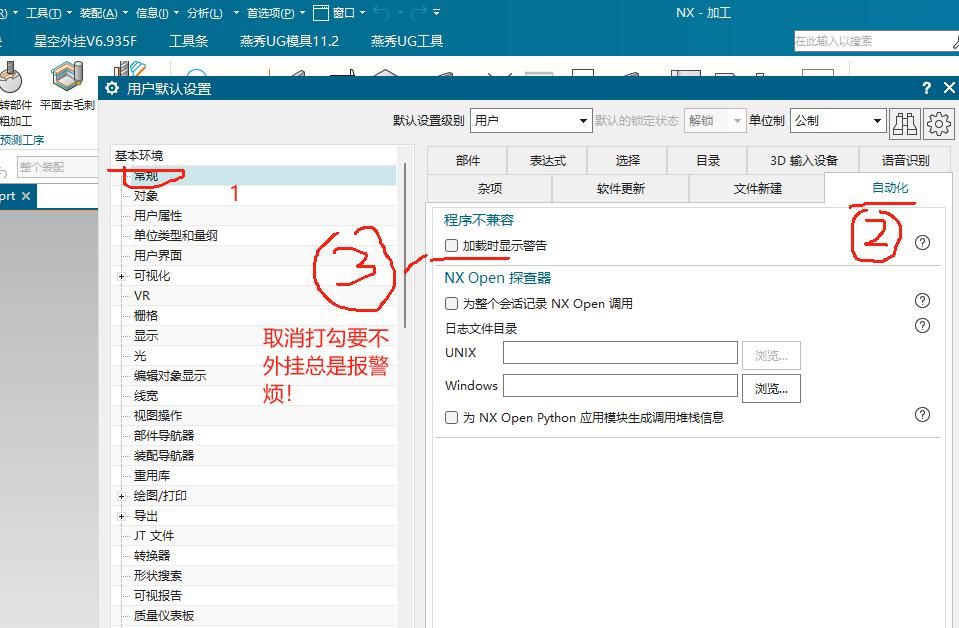Click the gear settings icon in the dialog
Viewport: 959px width, 628px height.
(x=938, y=122)
